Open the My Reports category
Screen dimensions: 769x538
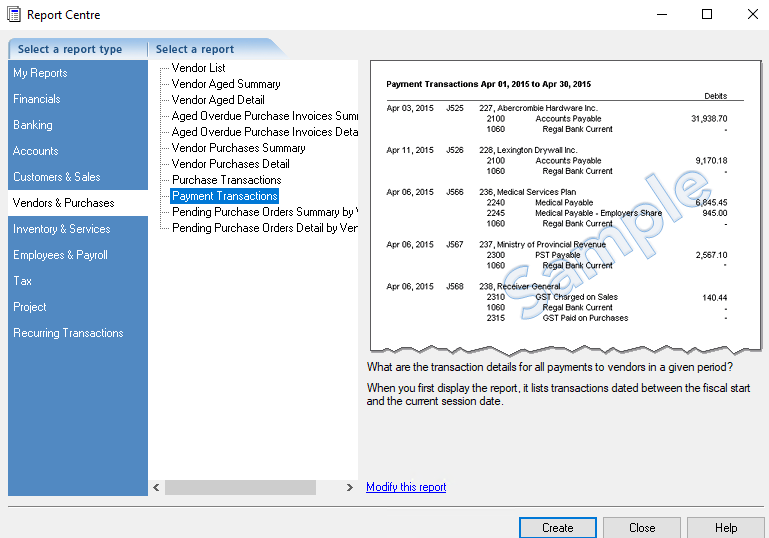click(x=40, y=73)
